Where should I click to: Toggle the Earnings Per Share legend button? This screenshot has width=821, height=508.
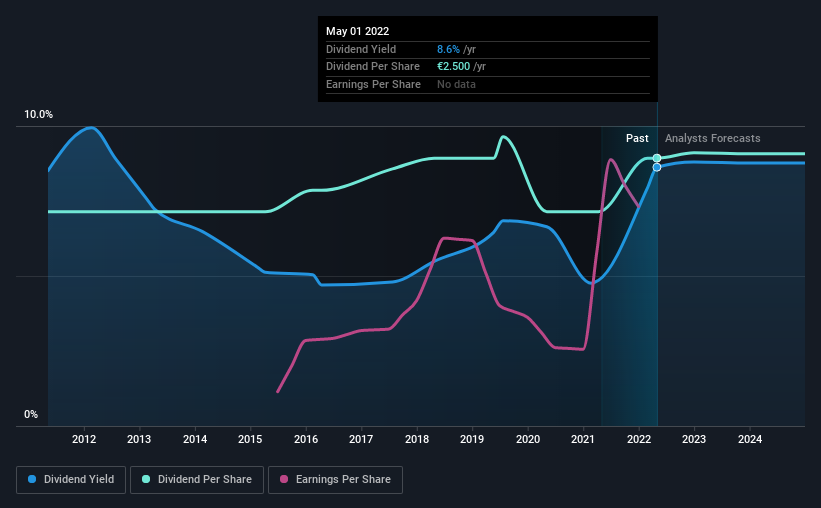coord(335,480)
